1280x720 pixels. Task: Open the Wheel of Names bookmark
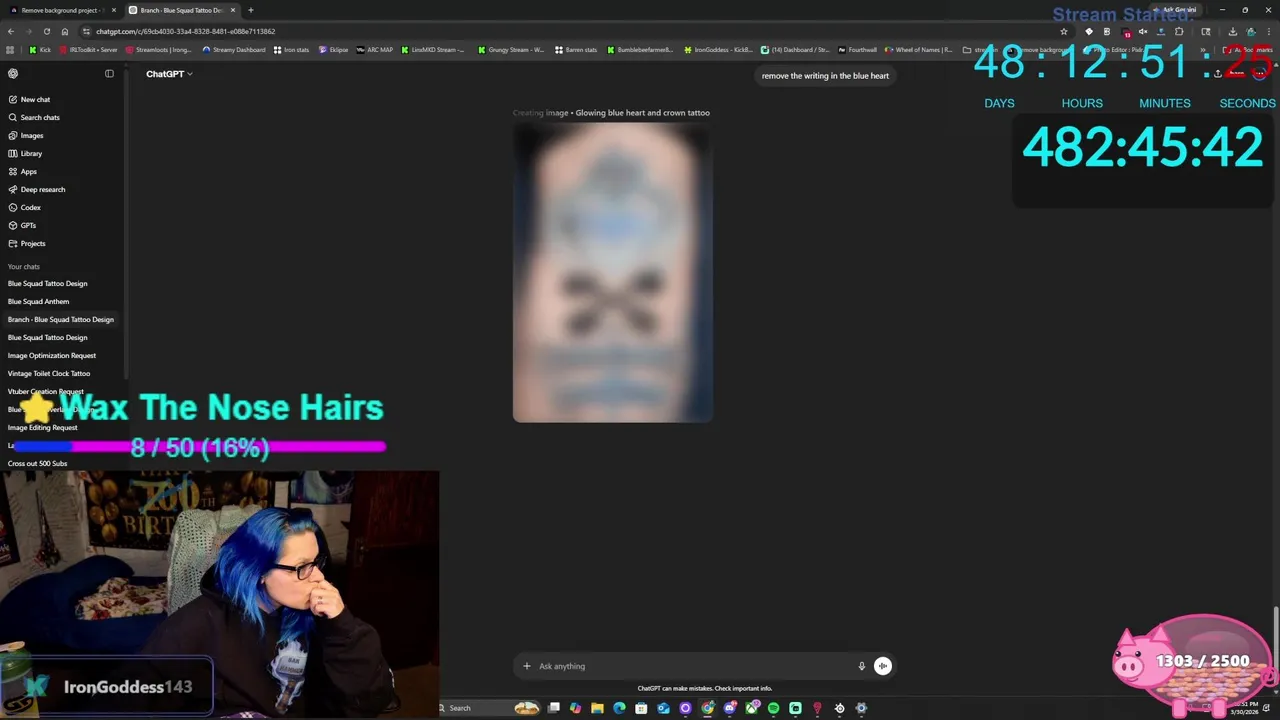coord(918,49)
